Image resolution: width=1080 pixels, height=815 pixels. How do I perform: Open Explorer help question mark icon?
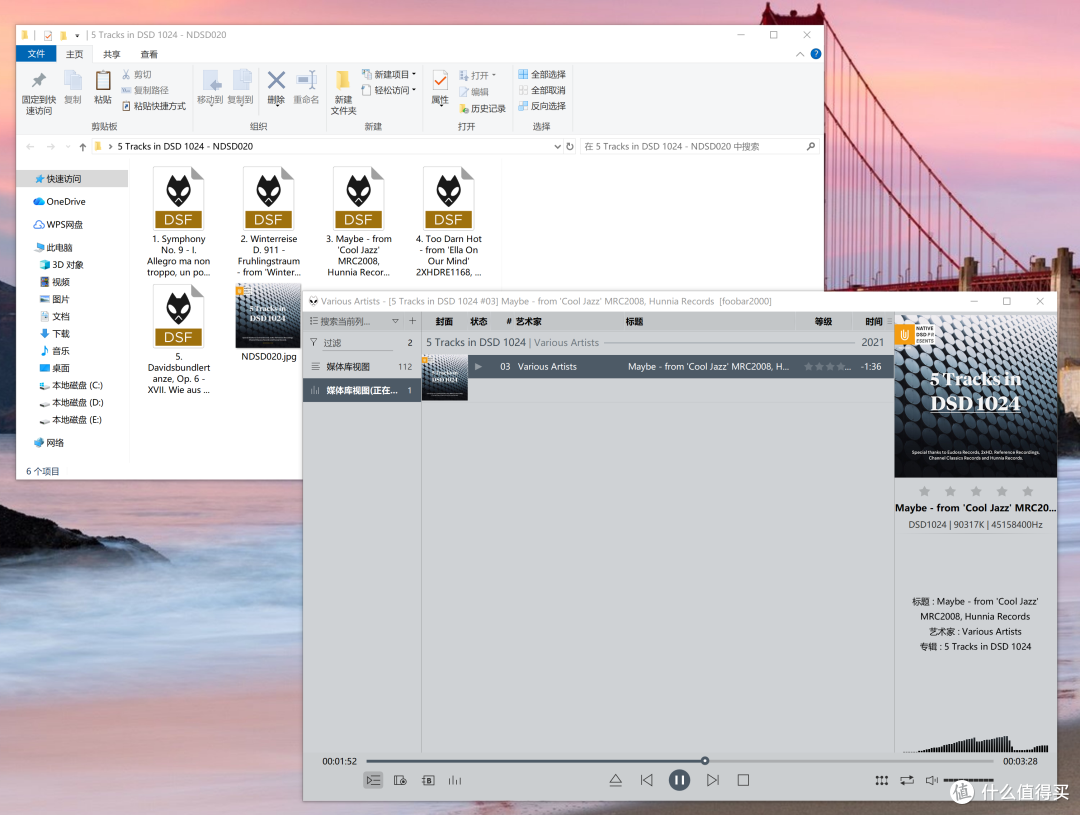coord(816,54)
